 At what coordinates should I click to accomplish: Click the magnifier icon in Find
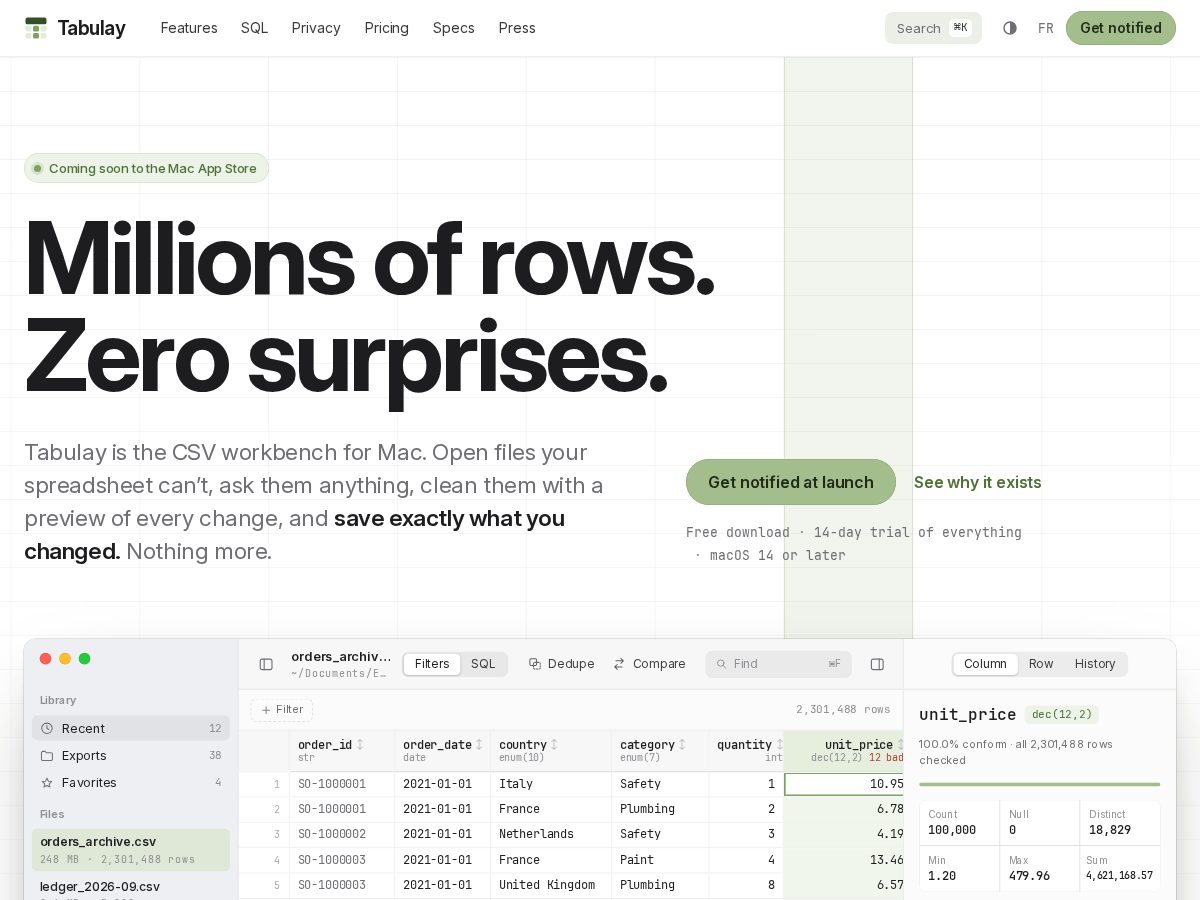click(x=721, y=664)
